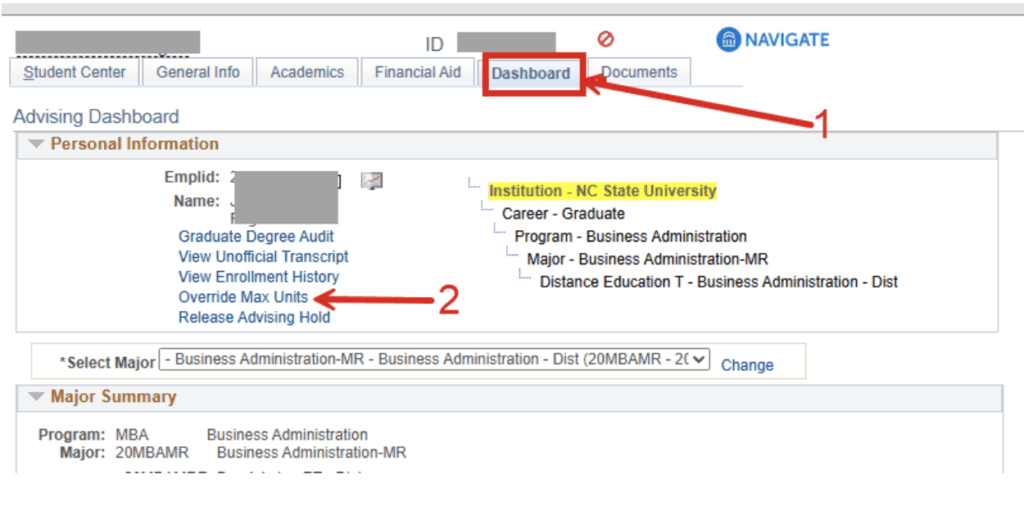
Task: Select Institution - NC State University node
Action: 602,191
